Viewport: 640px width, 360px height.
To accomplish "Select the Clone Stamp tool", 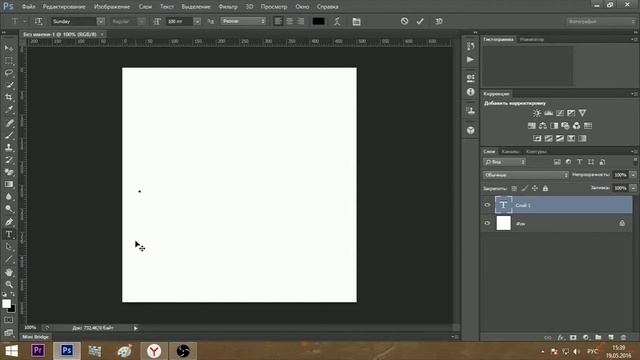I will (x=9, y=147).
